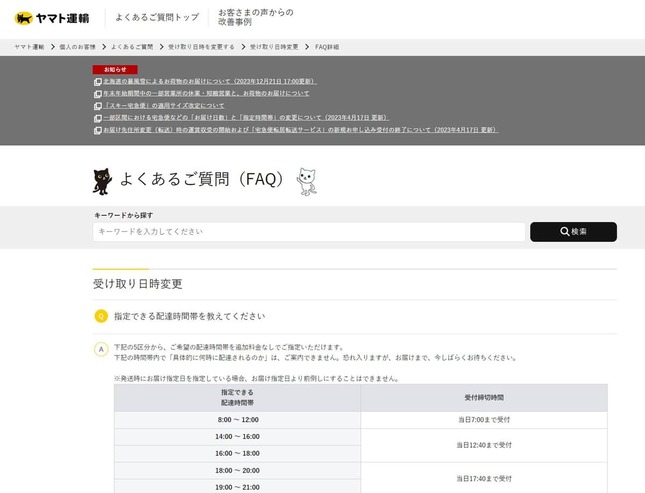The width and height of the screenshot is (645, 493).
Task: Click the black cat mascot beside the FAQ title
Action: 102,181
